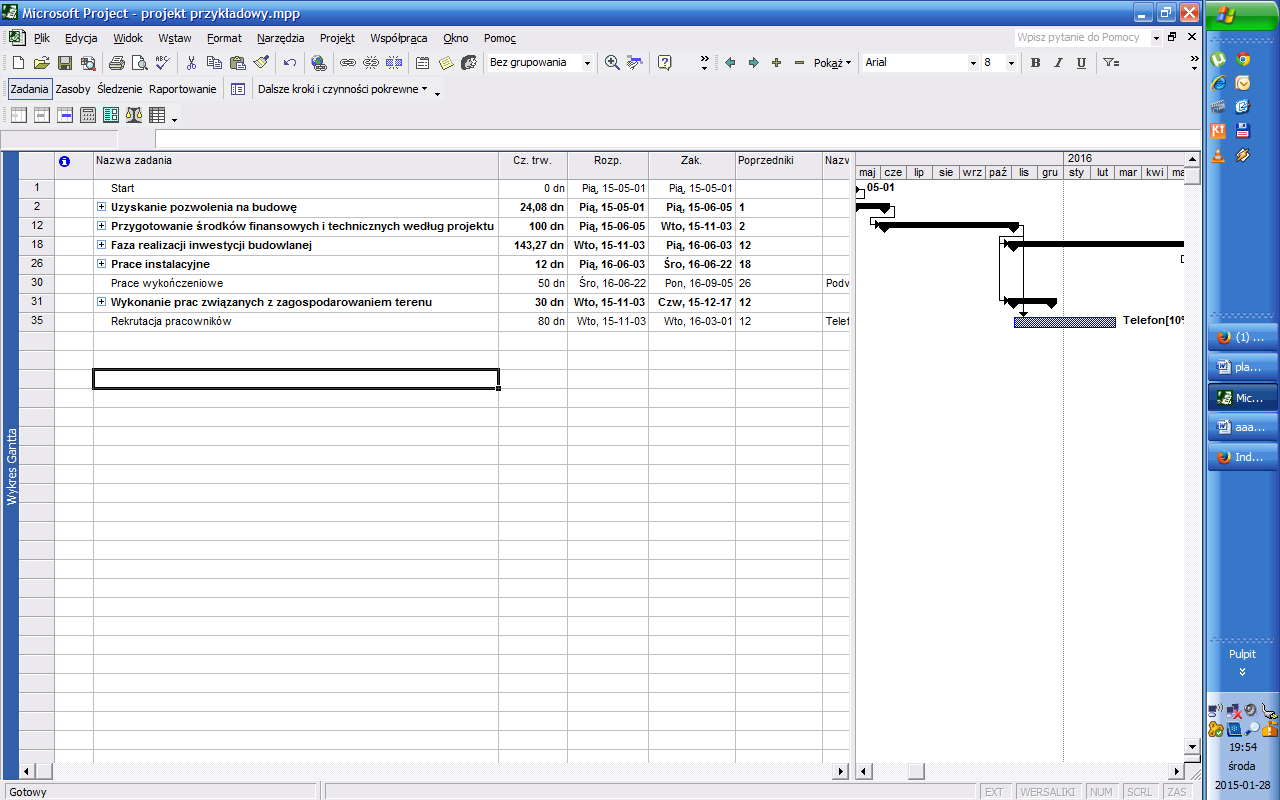Save the project using the floppy icon
Viewport: 1280px width, 800px height.
(64, 63)
